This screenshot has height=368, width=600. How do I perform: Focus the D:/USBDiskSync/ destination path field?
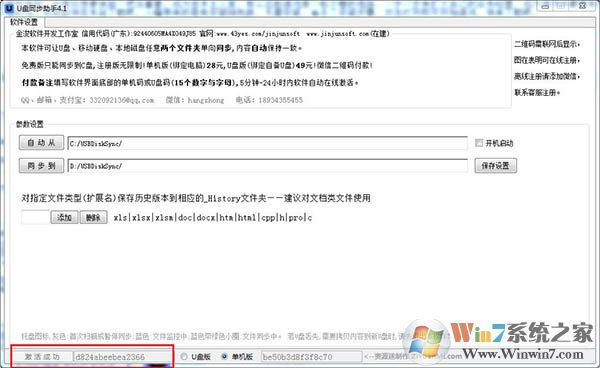tap(267, 166)
